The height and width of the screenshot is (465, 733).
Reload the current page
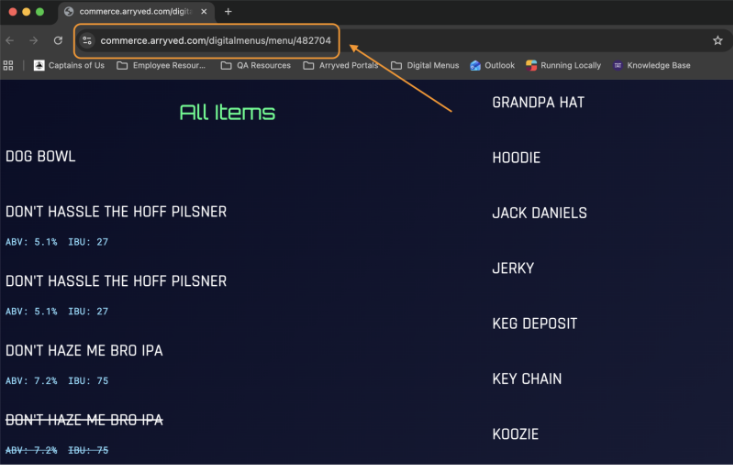[x=58, y=41]
